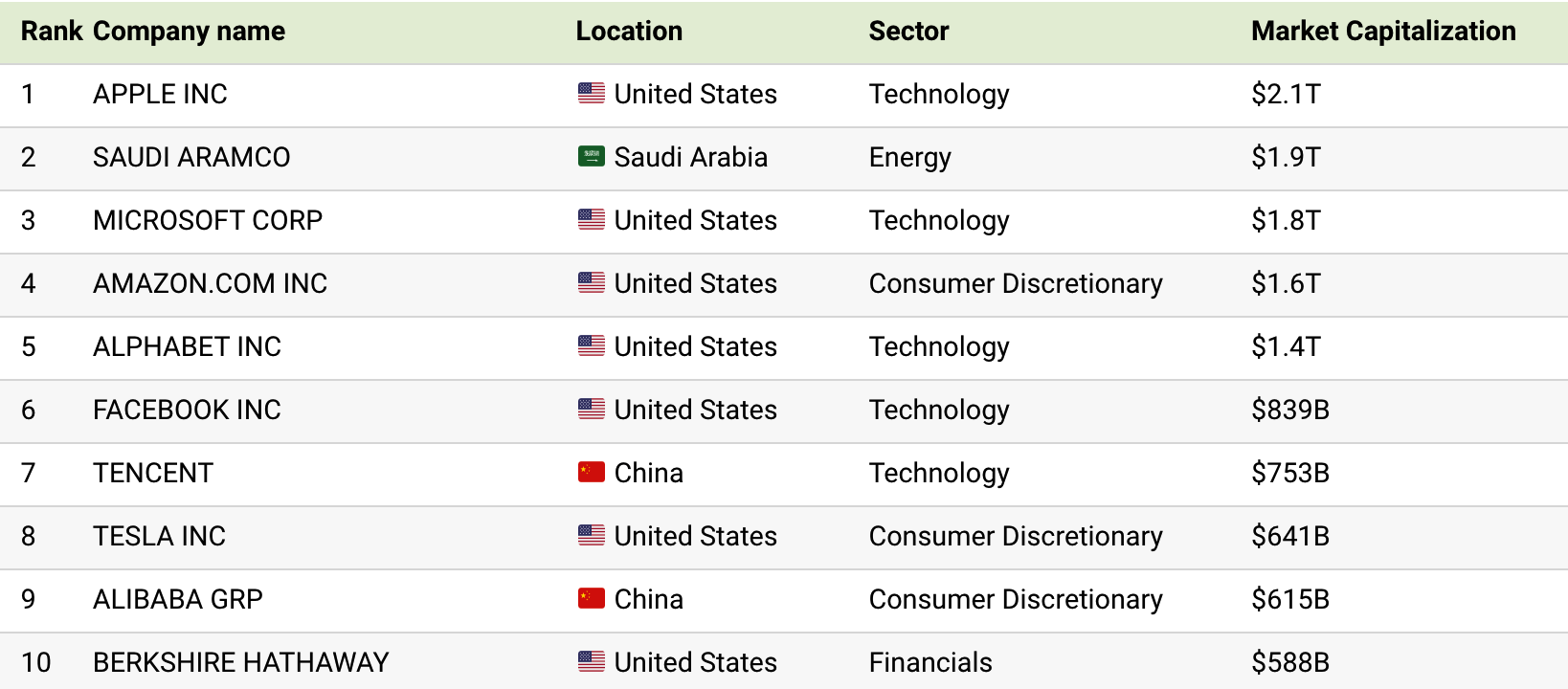The width and height of the screenshot is (1568, 689).
Task: Click the Financials sector cell
Action: coord(930,662)
